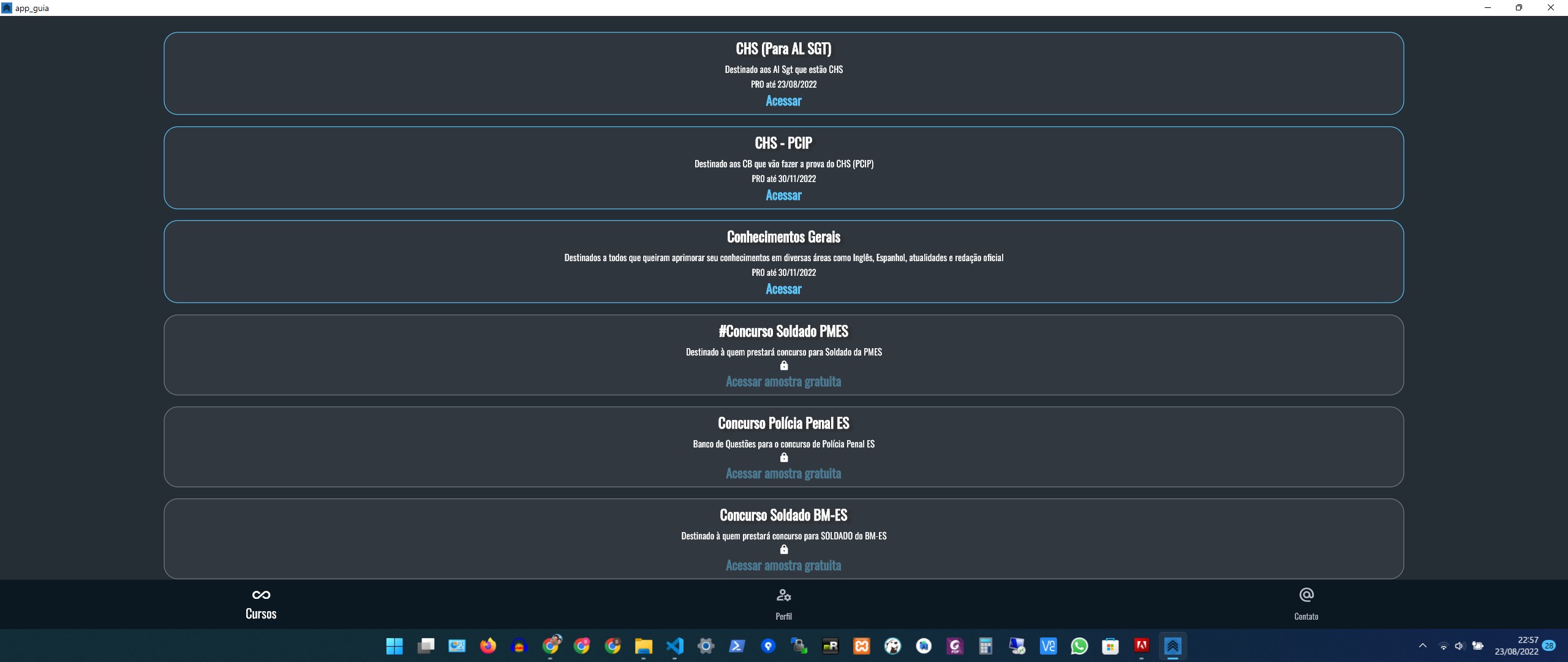
Task: Open free sample for Concurso Soldado BM-ES
Action: 783,566
